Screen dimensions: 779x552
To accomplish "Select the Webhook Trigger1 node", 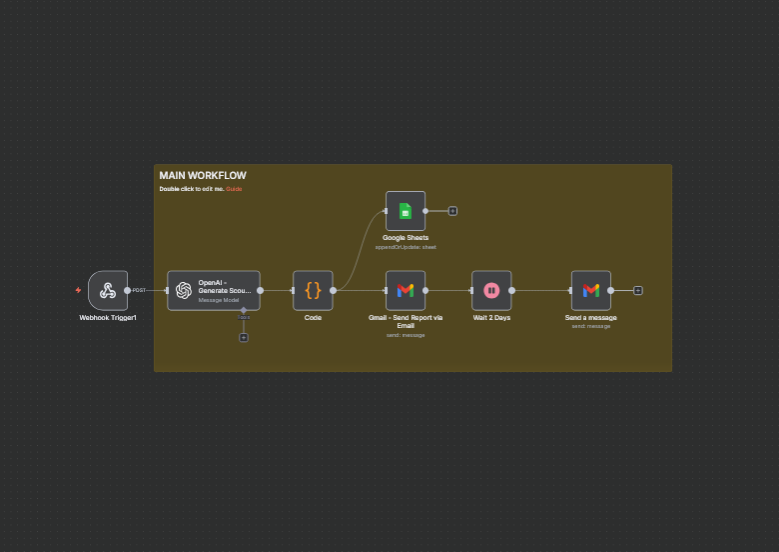I will point(108,290).
